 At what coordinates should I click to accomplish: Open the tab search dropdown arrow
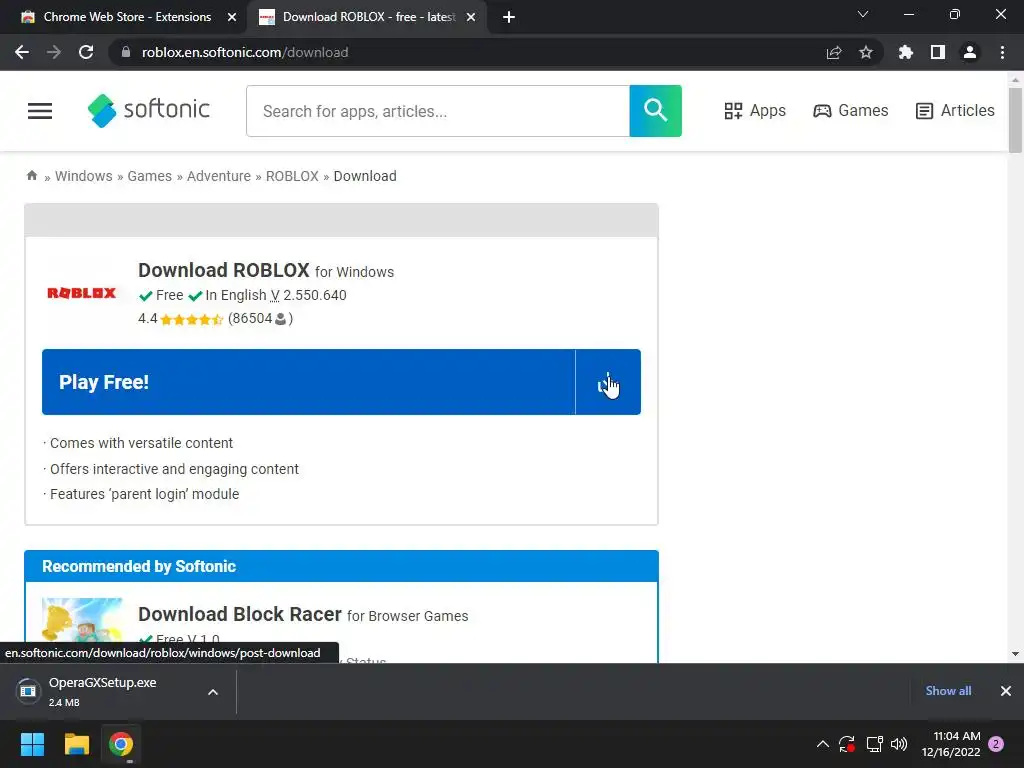[863, 14]
